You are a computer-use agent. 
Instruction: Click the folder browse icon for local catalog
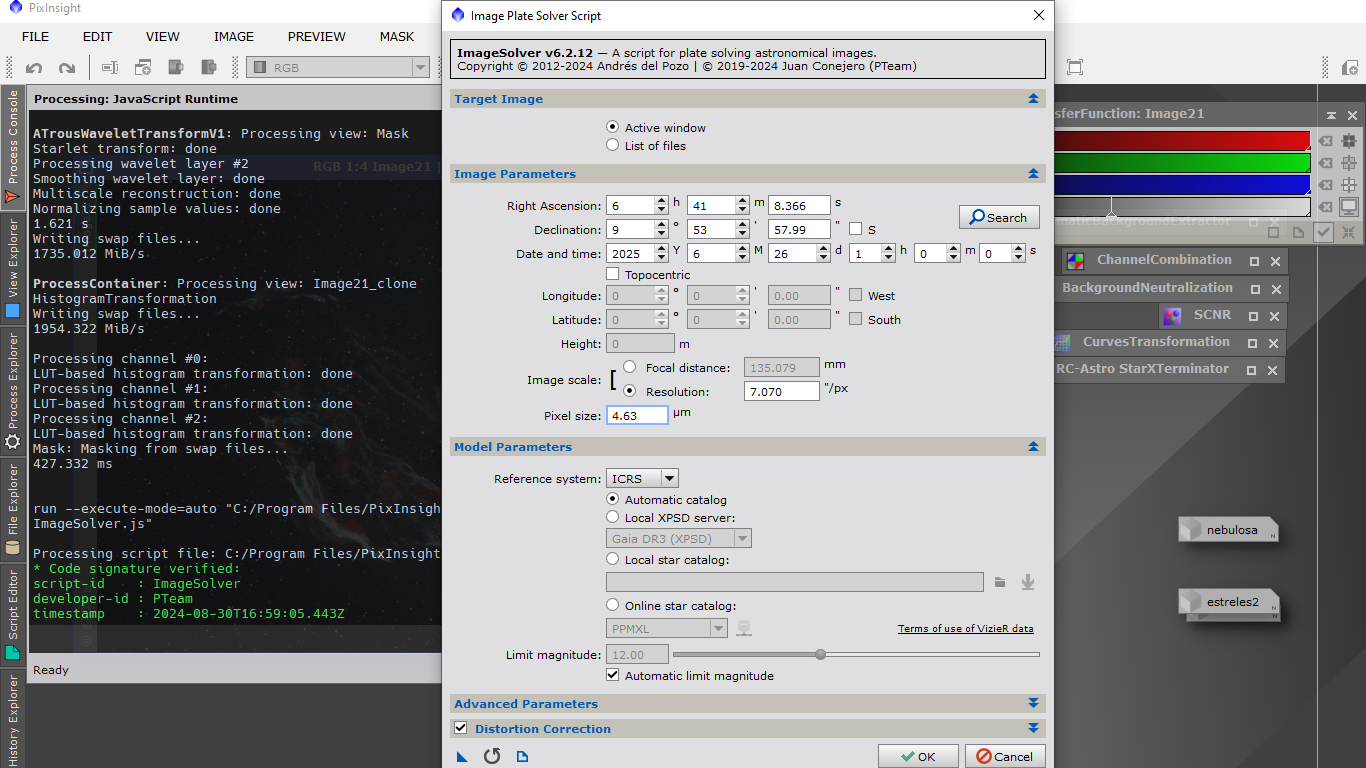[x=1000, y=582]
